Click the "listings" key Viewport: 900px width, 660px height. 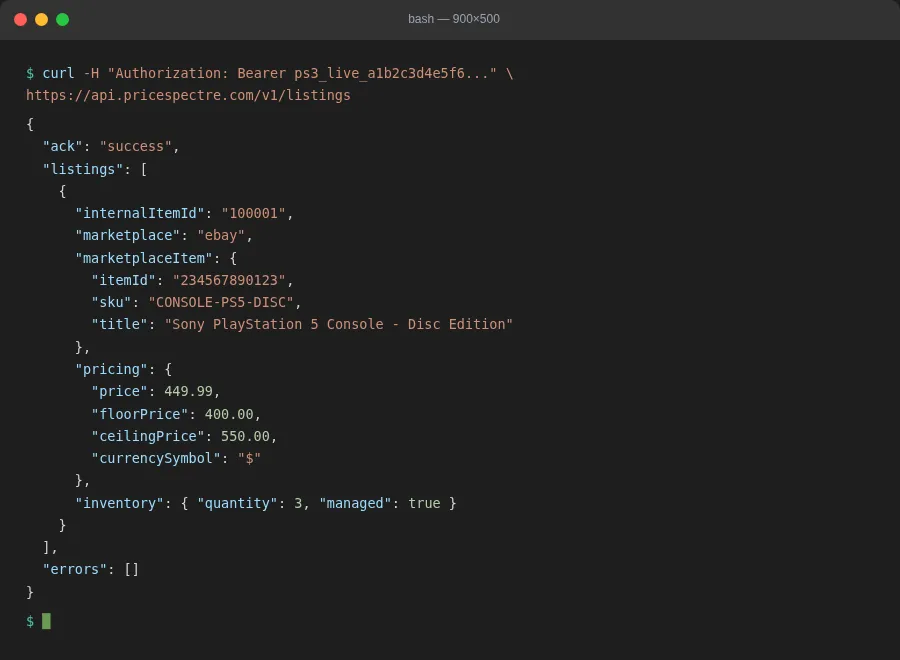pyautogui.click(x=83, y=169)
